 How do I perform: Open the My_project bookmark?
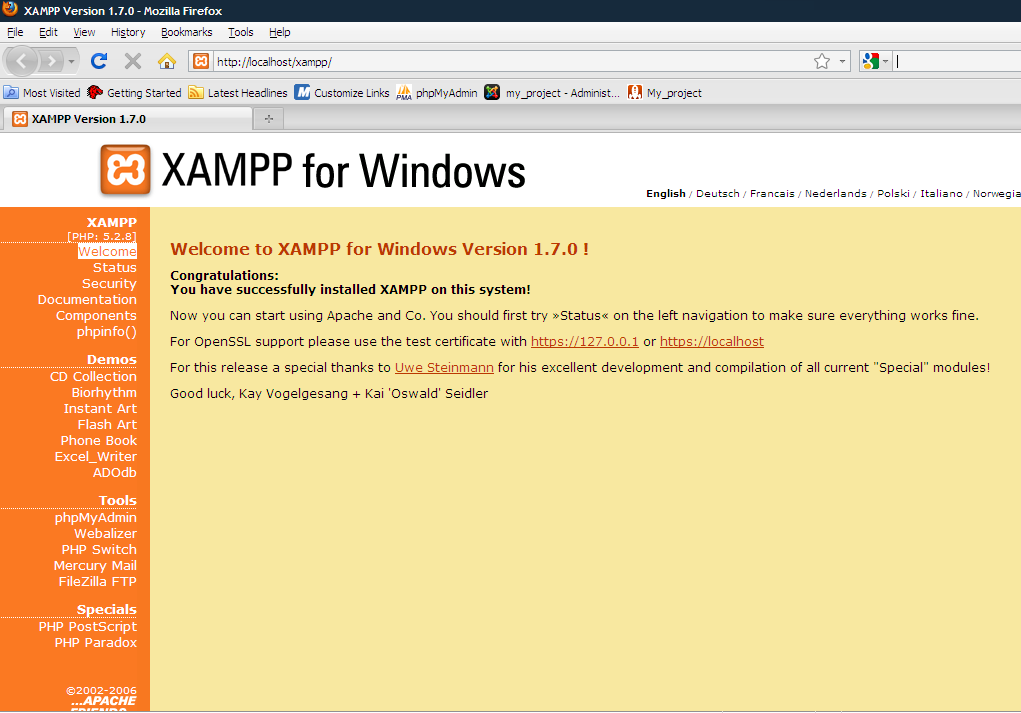(665, 92)
